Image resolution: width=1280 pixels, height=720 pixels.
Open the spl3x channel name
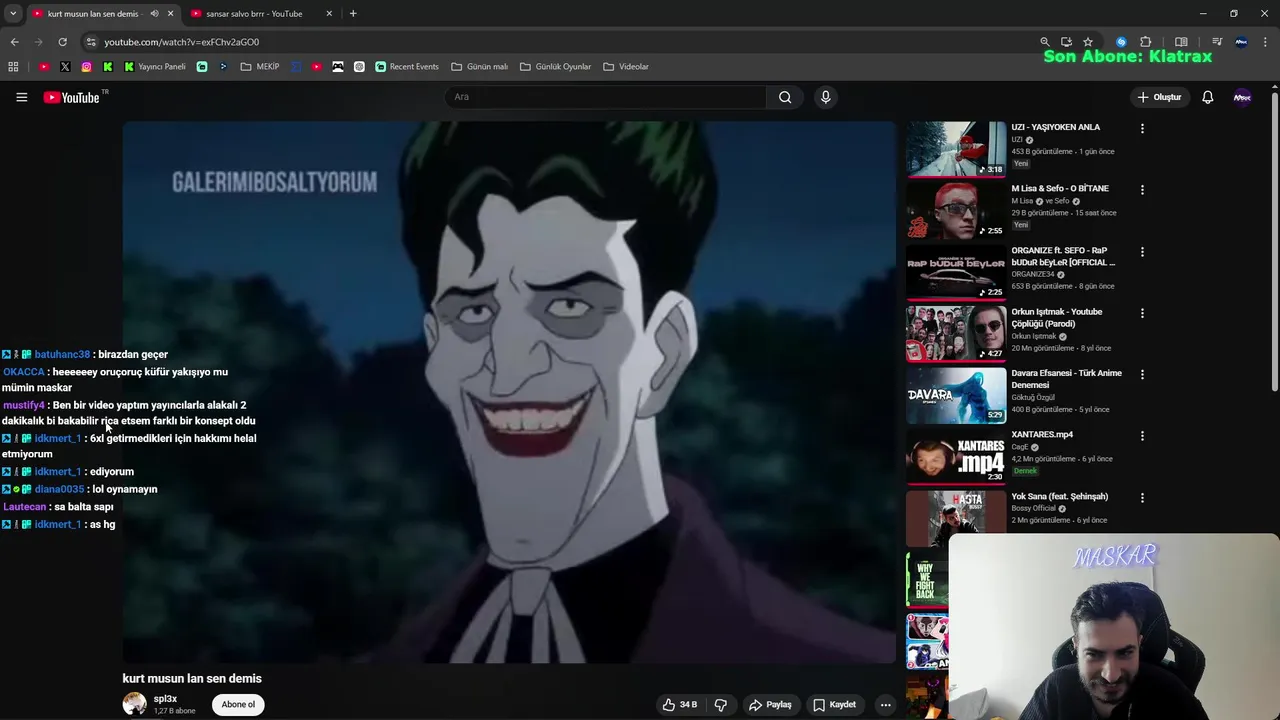[165, 699]
